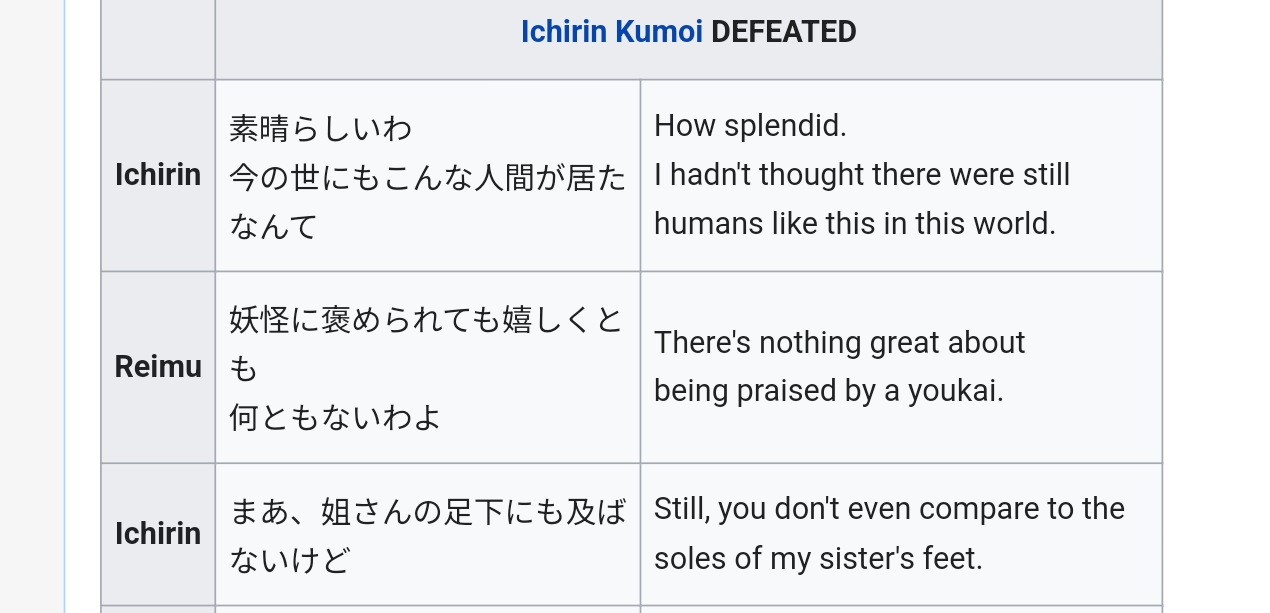This screenshot has height=613, width=1270.
Task: Click the line まあ、姐さんの足下にも及ば
Action: 427,512
